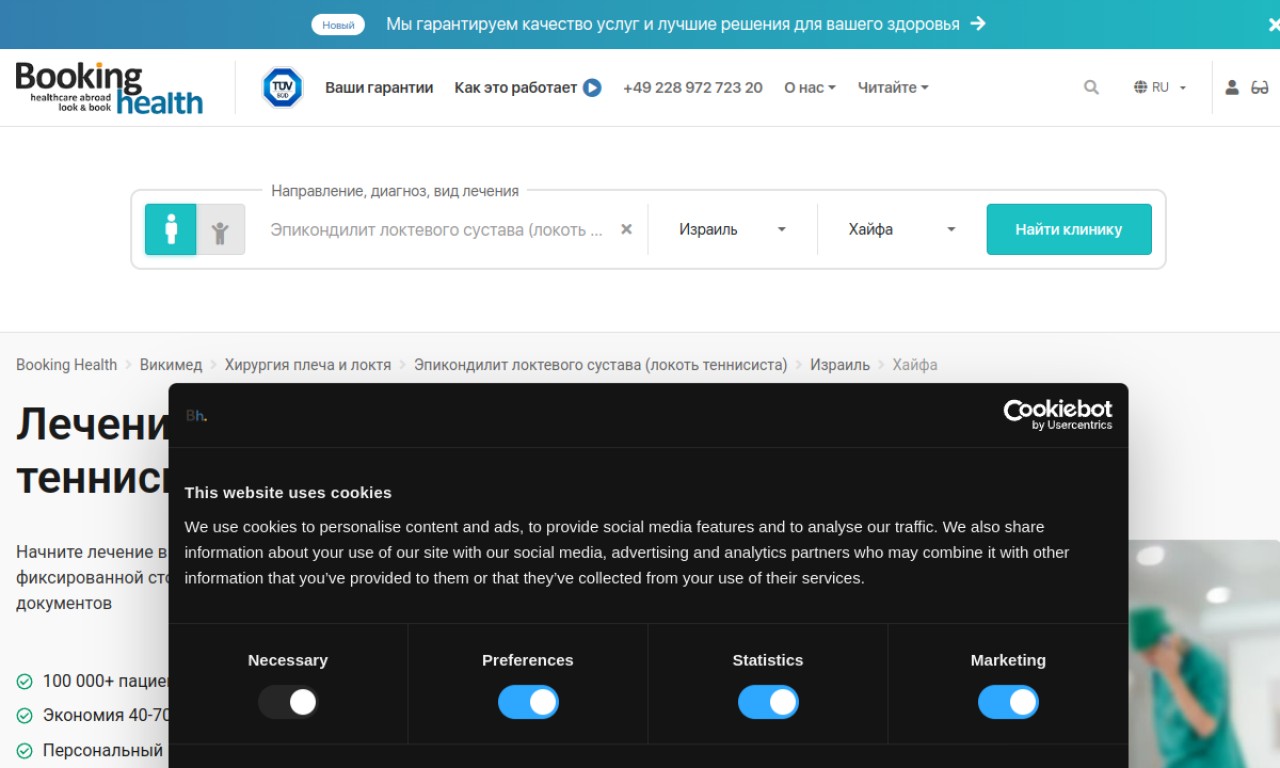
Task: Open the О нас menu
Action: tap(809, 88)
